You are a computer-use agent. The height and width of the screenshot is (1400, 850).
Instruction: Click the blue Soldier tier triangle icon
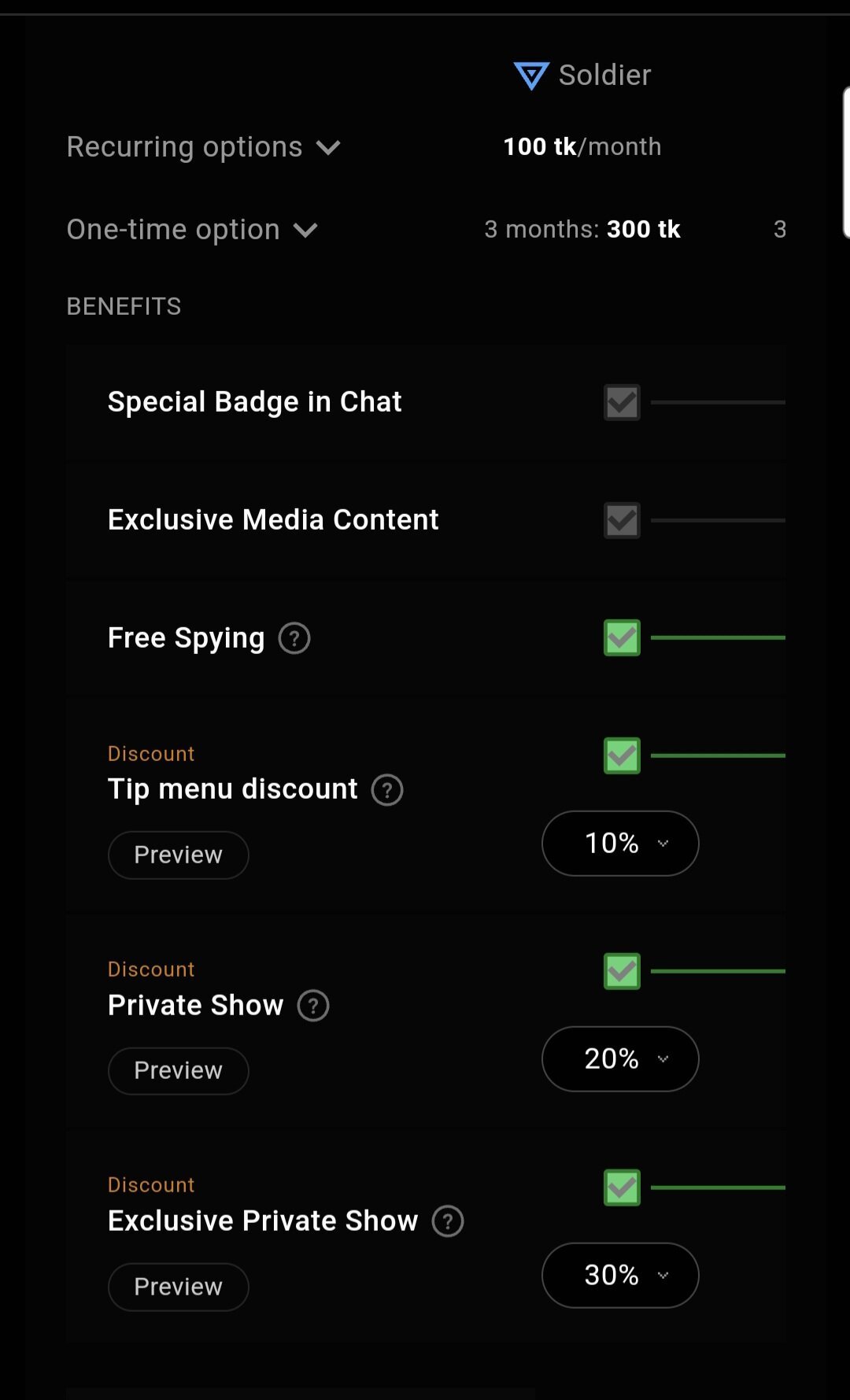[x=531, y=76]
